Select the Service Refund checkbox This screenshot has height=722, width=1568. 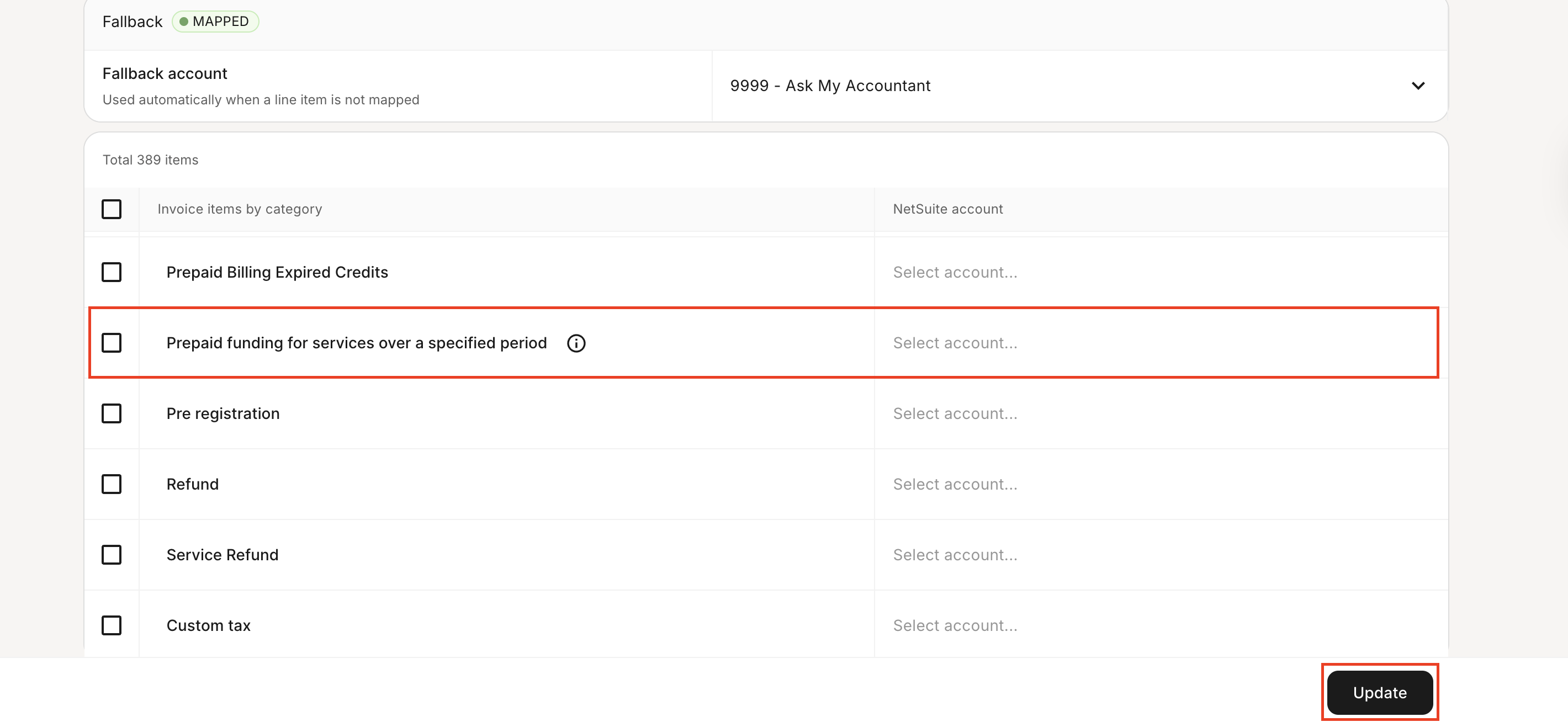coord(112,555)
